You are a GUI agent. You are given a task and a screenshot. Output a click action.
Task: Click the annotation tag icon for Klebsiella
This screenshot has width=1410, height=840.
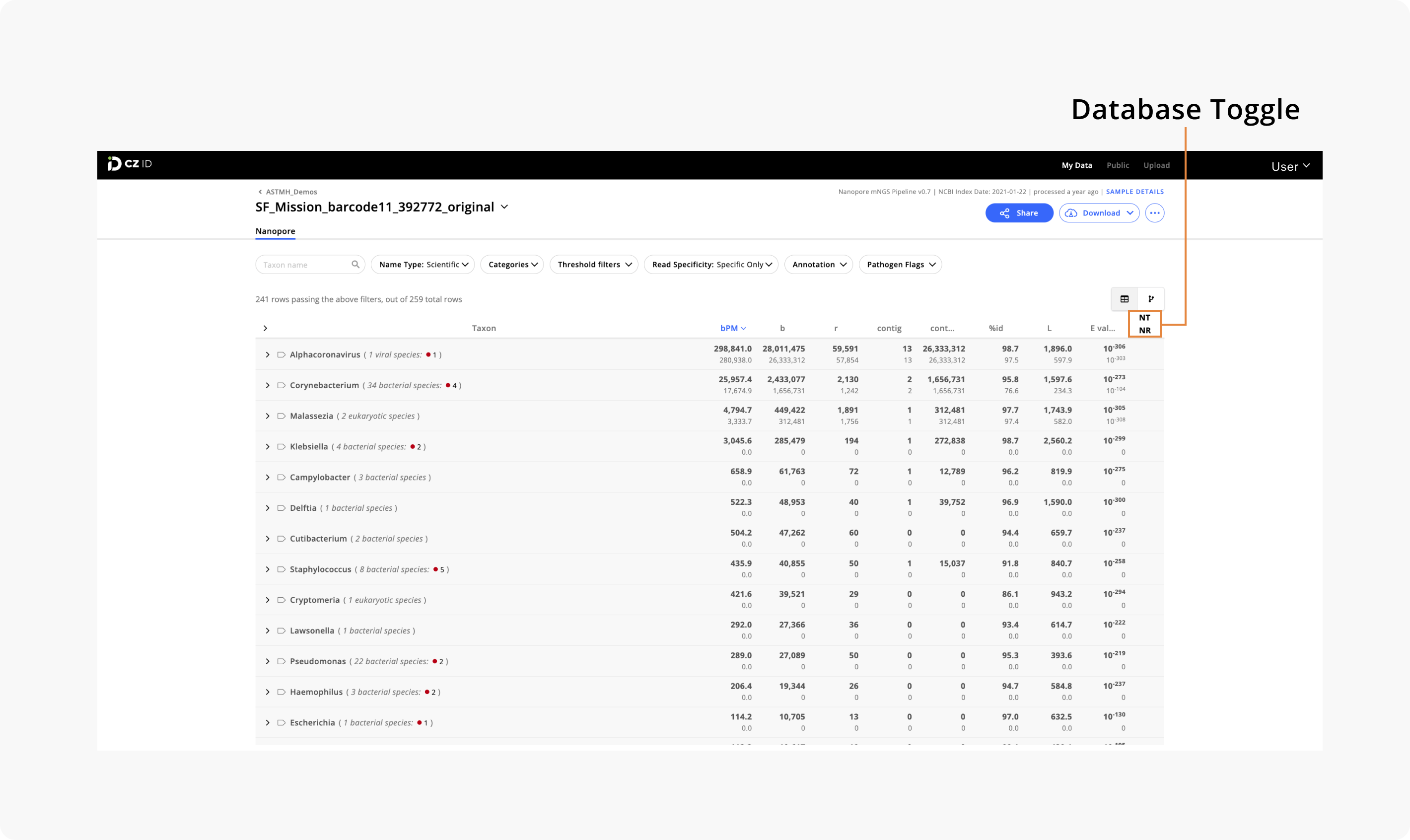(281, 447)
